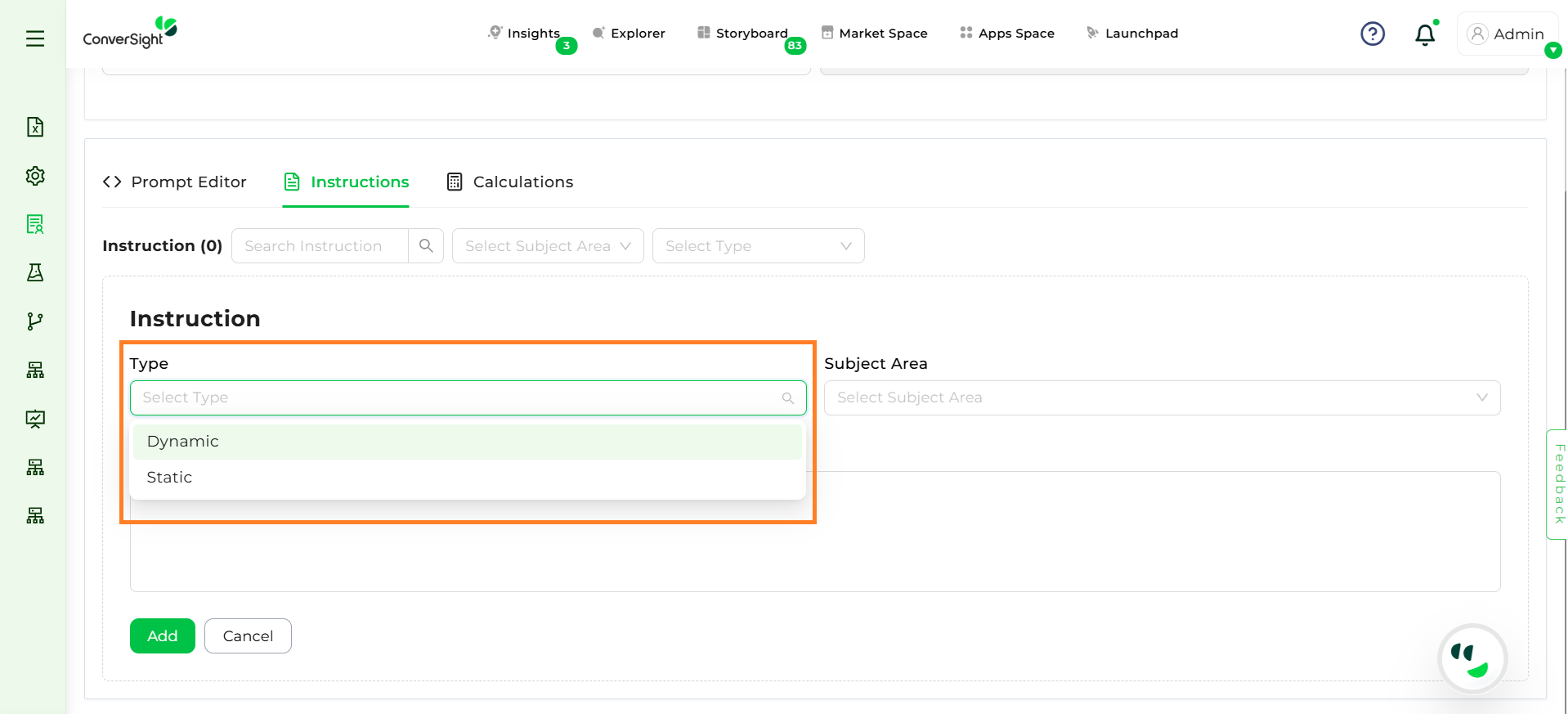Click the Search Instruction input field
The image size is (1568, 714).
tap(320, 246)
